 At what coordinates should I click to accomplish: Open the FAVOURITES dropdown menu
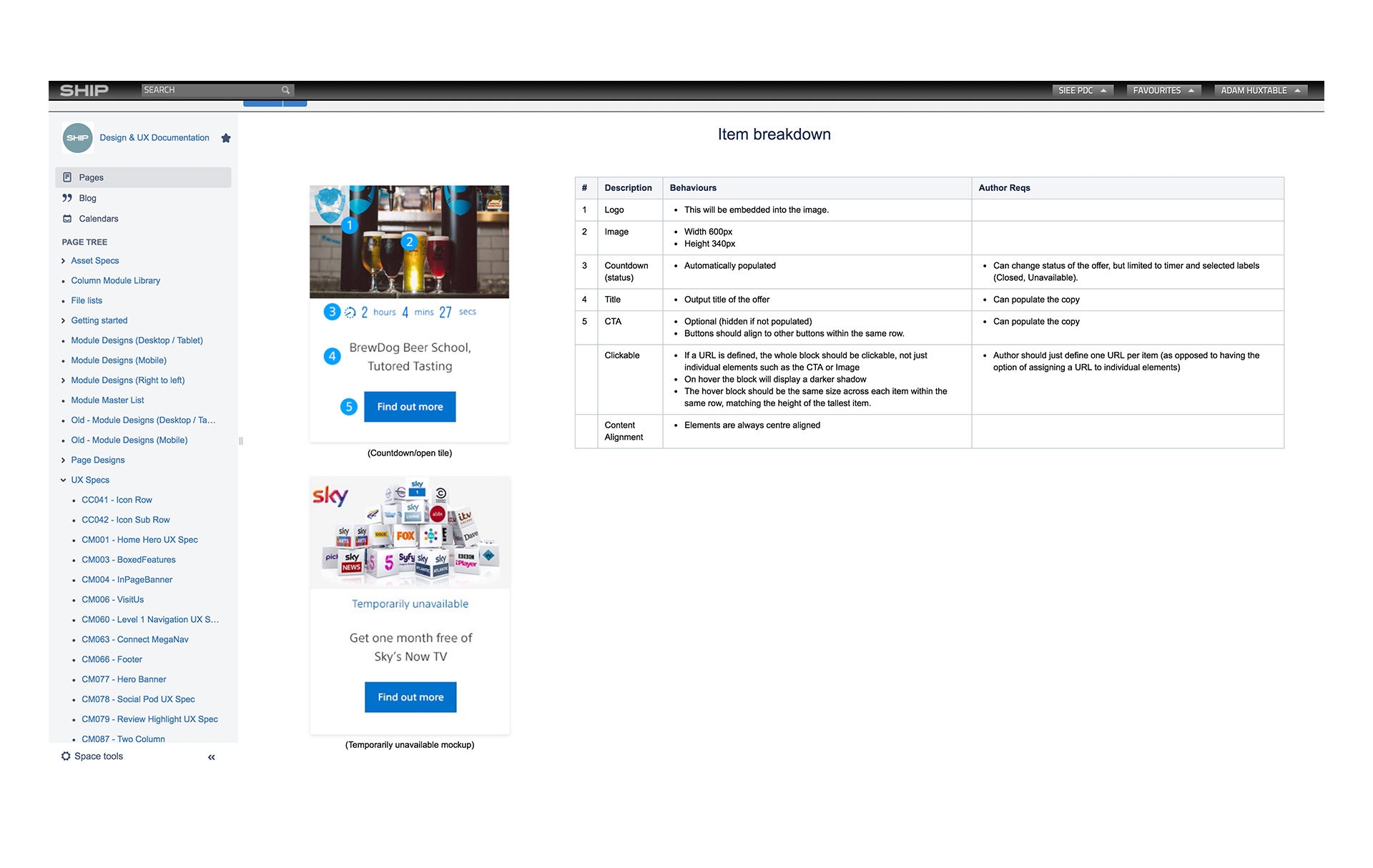(1163, 91)
